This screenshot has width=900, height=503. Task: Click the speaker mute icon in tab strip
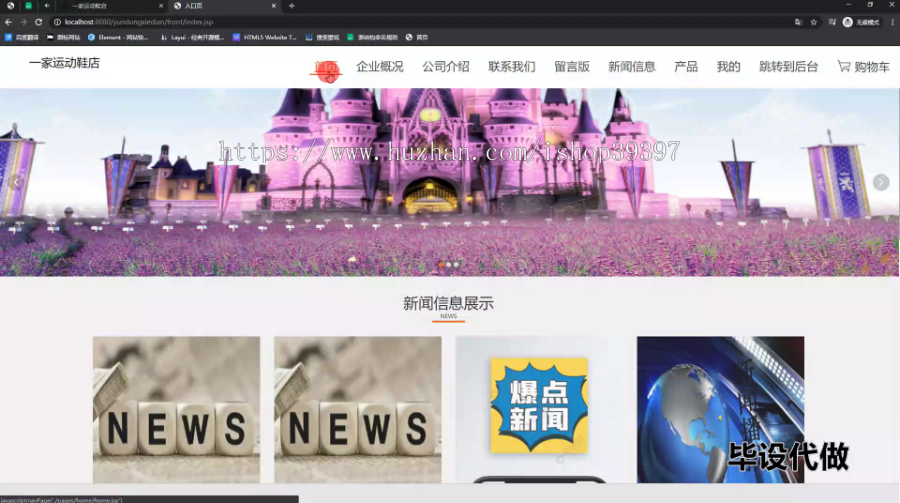[47, 6]
